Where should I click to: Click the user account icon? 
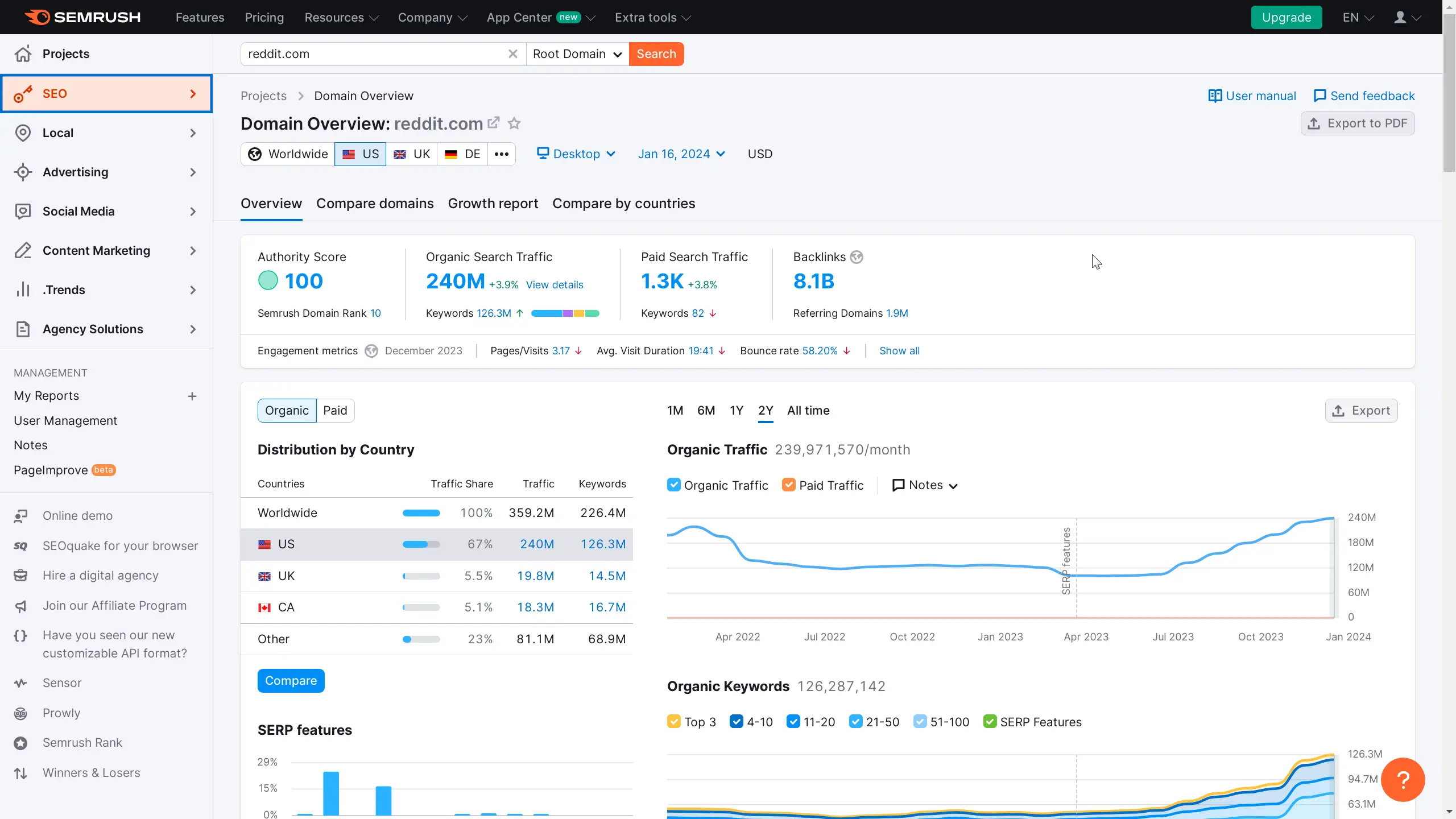pos(1400,17)
